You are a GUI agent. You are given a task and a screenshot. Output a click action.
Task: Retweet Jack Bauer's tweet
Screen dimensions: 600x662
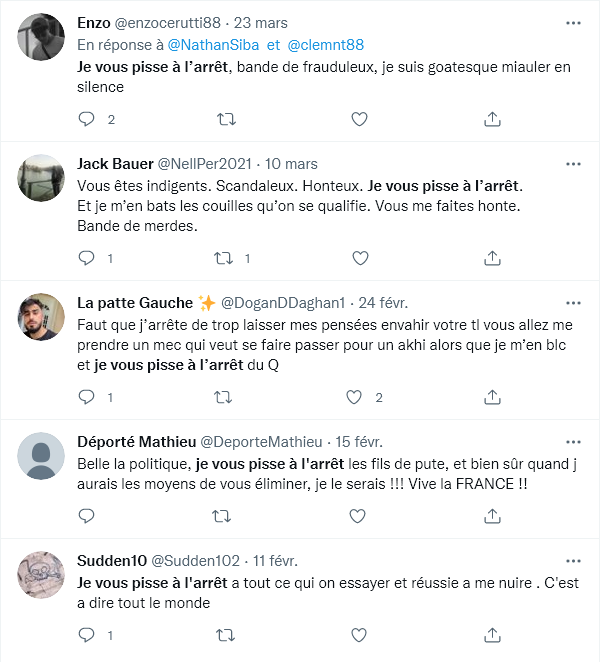point(226,258)
